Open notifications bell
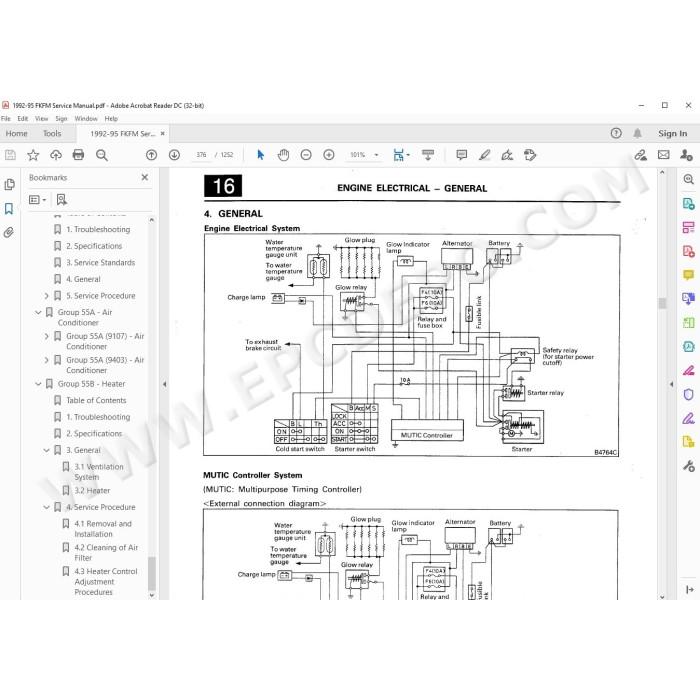700x700 pixels. point(638,133)
